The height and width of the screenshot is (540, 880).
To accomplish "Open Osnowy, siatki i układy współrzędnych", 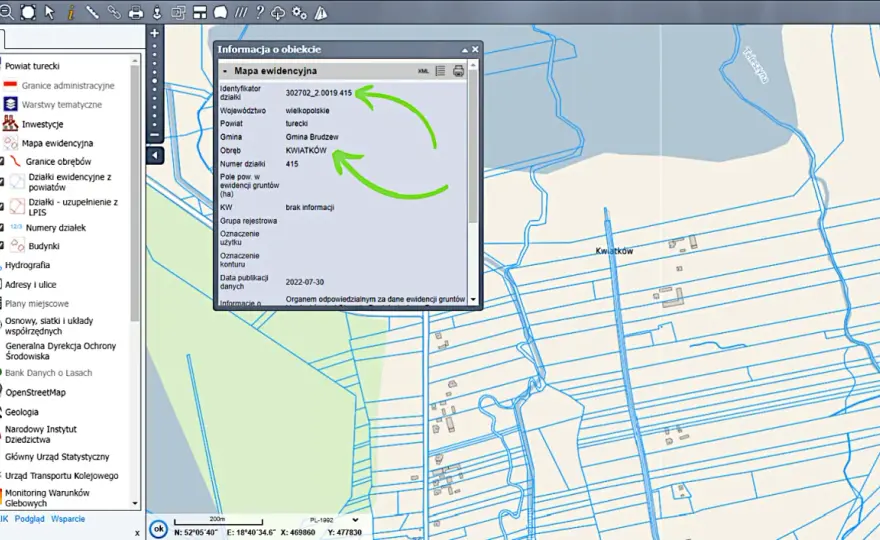I will (x=49, y=326).
